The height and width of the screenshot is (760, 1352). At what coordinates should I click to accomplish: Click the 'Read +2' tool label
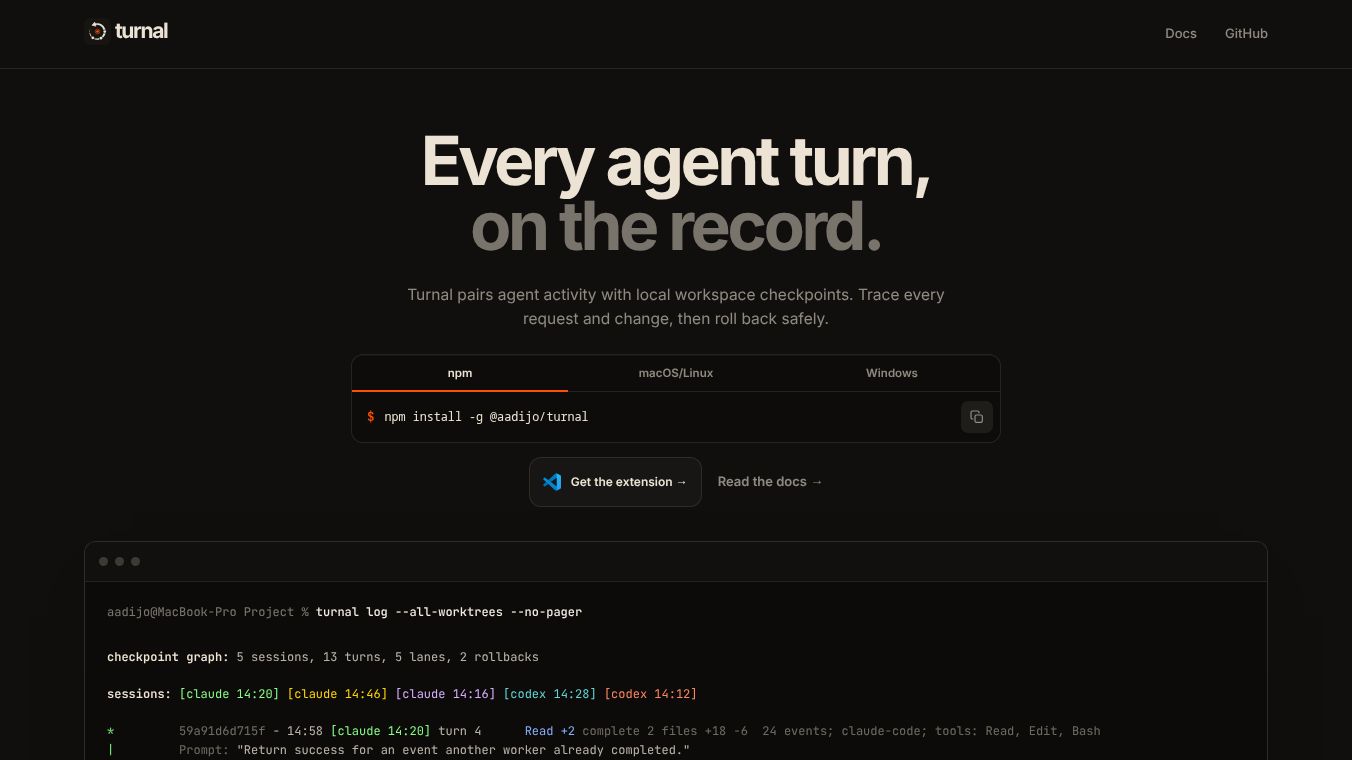tap(550, 731)
